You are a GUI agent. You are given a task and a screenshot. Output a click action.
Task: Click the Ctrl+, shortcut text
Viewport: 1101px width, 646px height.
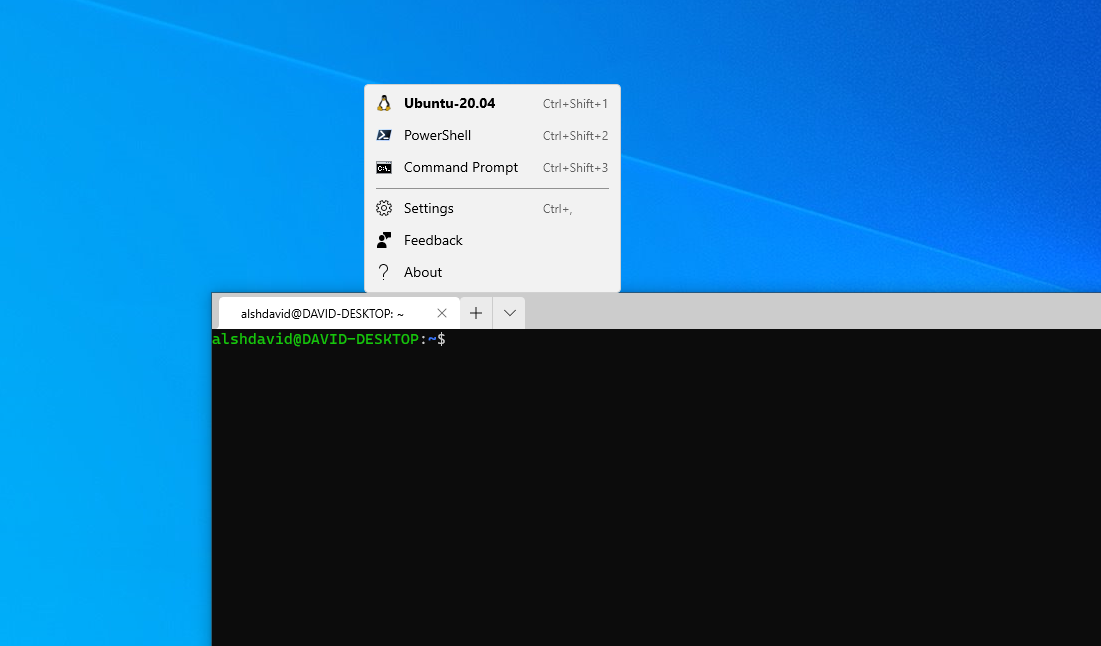tap(558, 209)
